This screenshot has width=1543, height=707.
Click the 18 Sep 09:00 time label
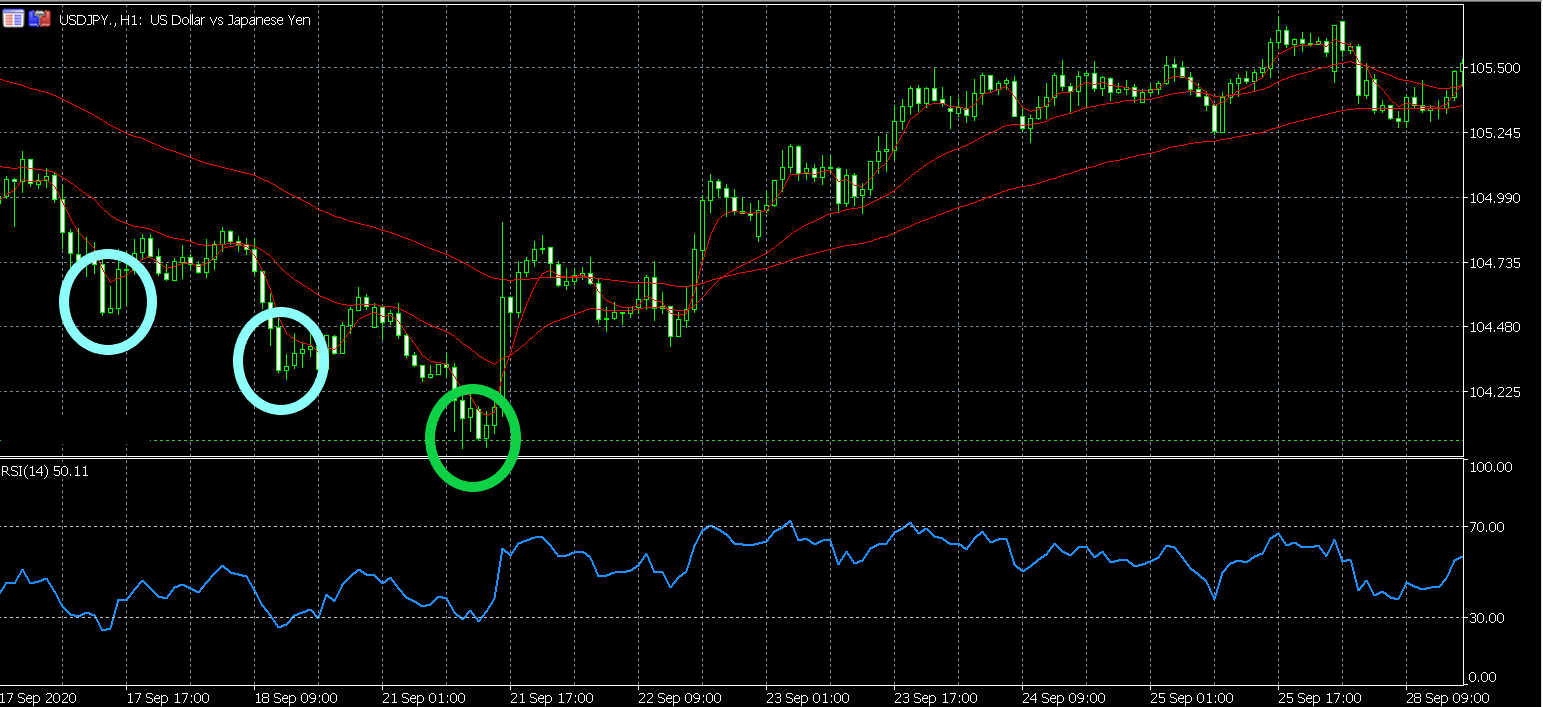click(296, 697)
